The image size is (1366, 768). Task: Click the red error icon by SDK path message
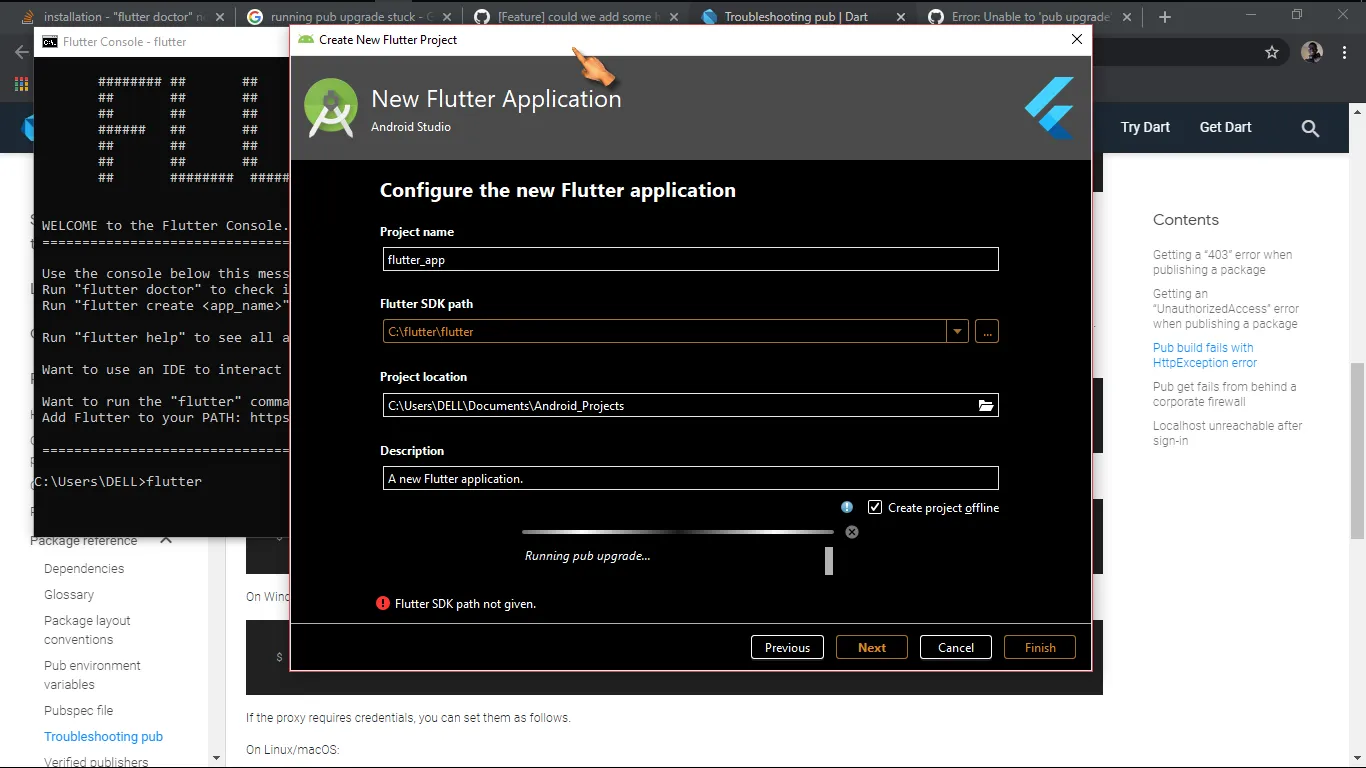click(383, 603)
